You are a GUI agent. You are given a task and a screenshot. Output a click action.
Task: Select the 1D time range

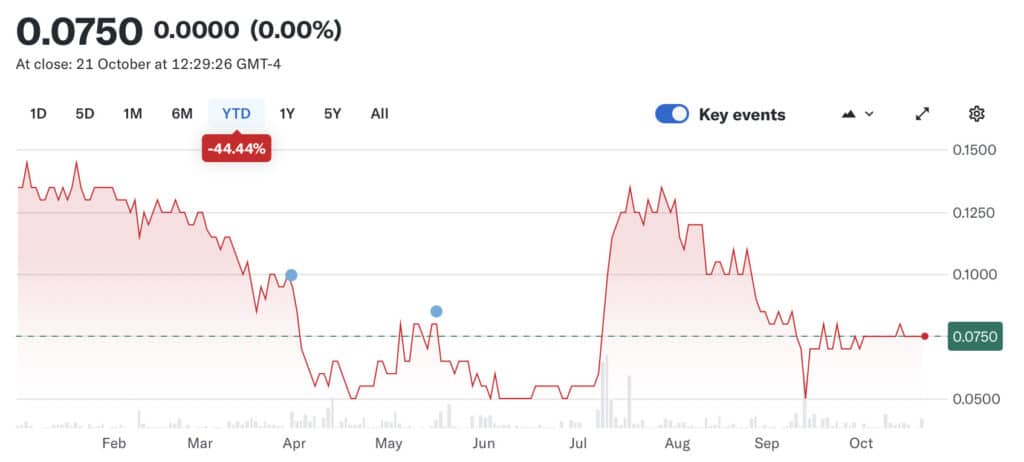(x=38, y=113)
